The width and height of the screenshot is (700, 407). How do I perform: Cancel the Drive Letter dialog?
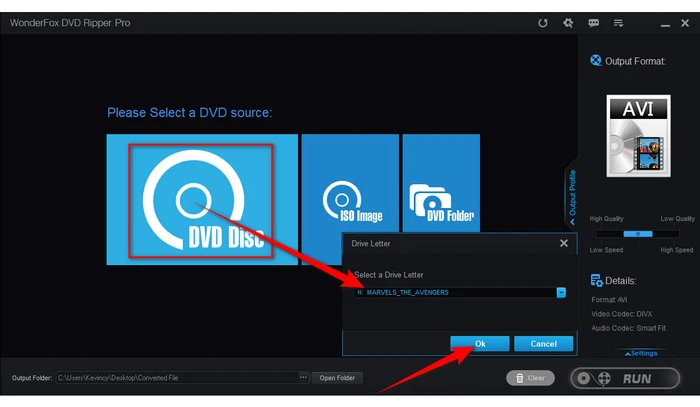(x=543, y=344)
